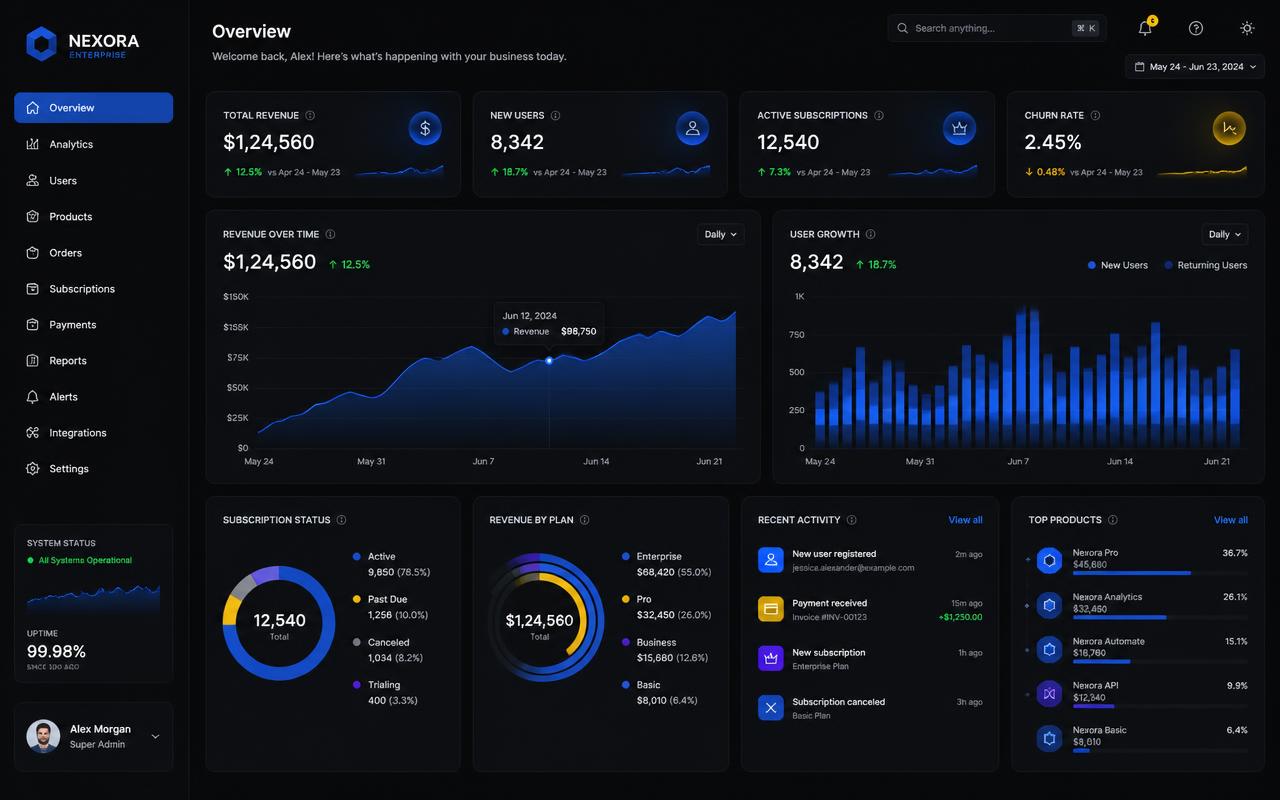
Task: Open Settings in the sidebar
Action: [93, 469]
